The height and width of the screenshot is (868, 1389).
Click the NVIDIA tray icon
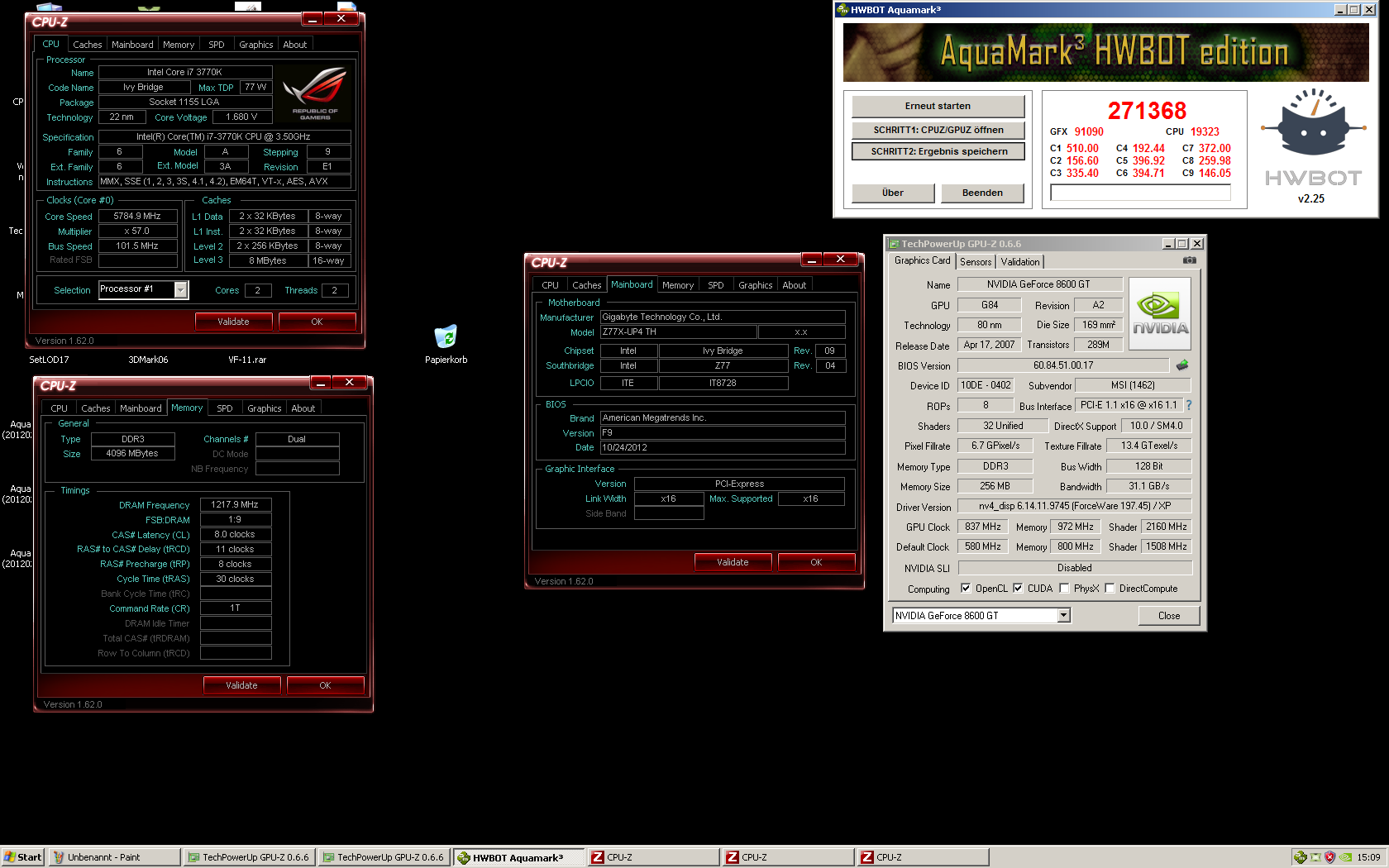(1345, 857)
